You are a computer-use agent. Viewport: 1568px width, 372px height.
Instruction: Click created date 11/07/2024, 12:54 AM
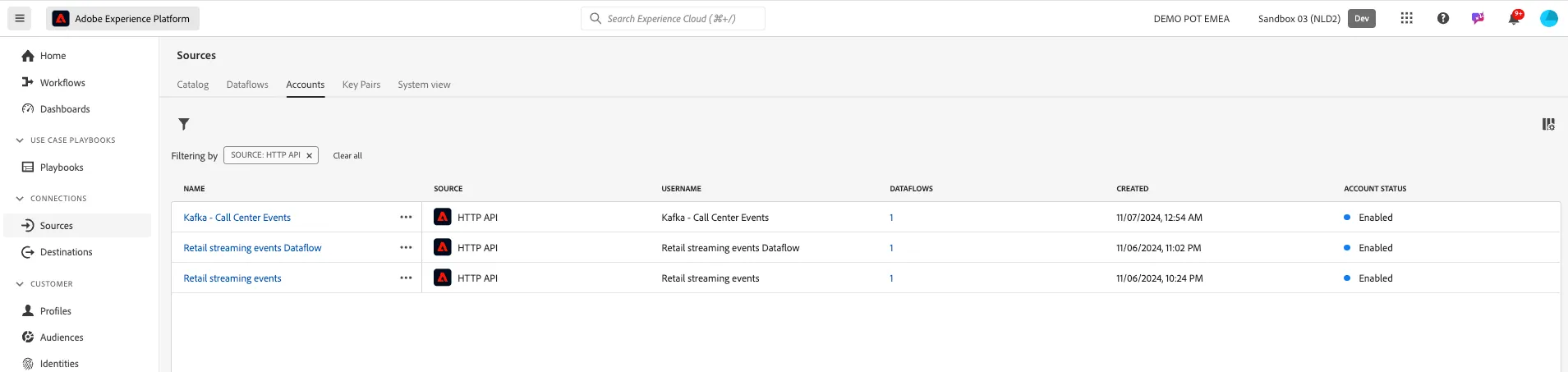coord(1159,218)
